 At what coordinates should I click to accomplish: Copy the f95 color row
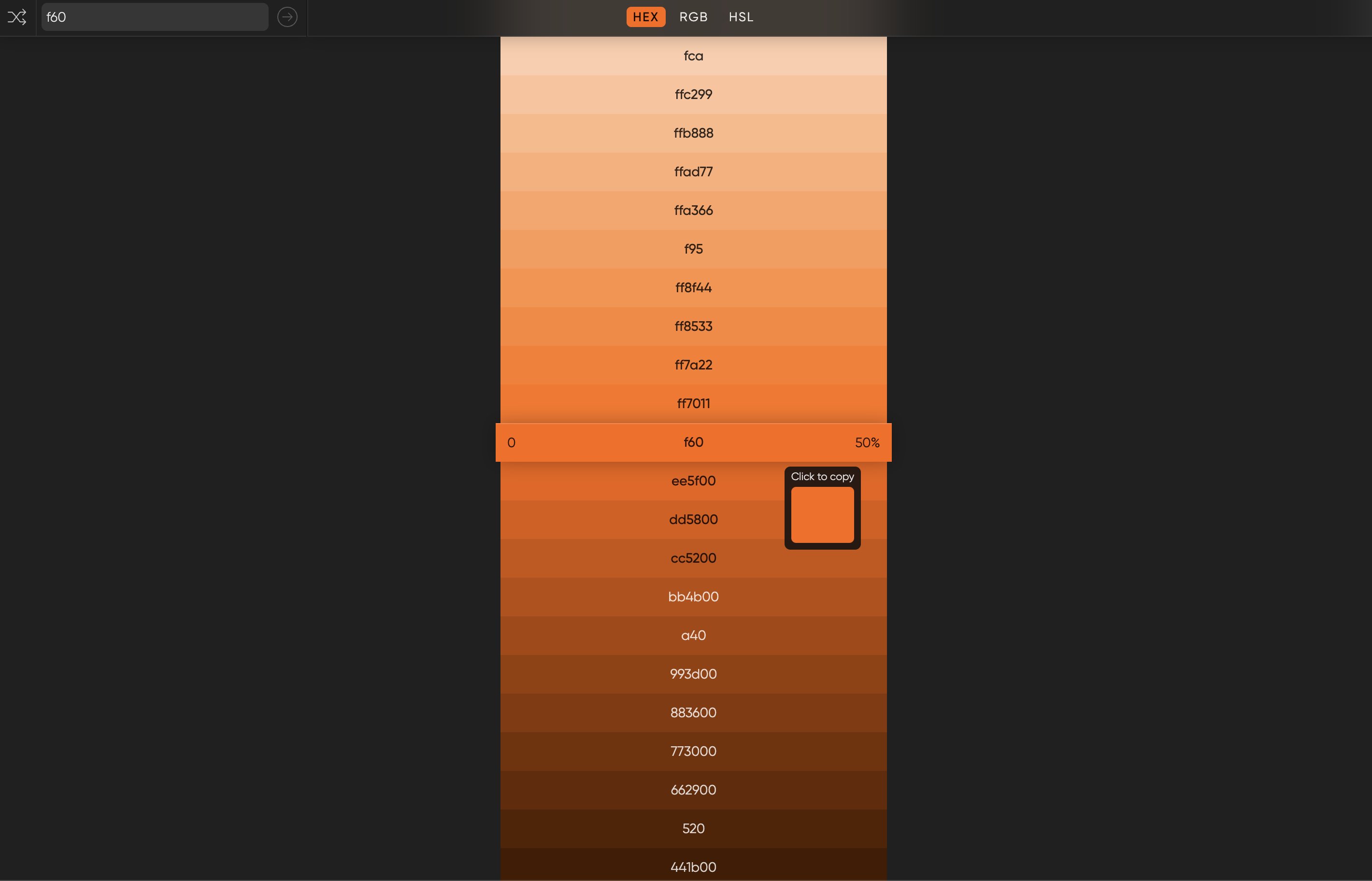coord(693,249)
